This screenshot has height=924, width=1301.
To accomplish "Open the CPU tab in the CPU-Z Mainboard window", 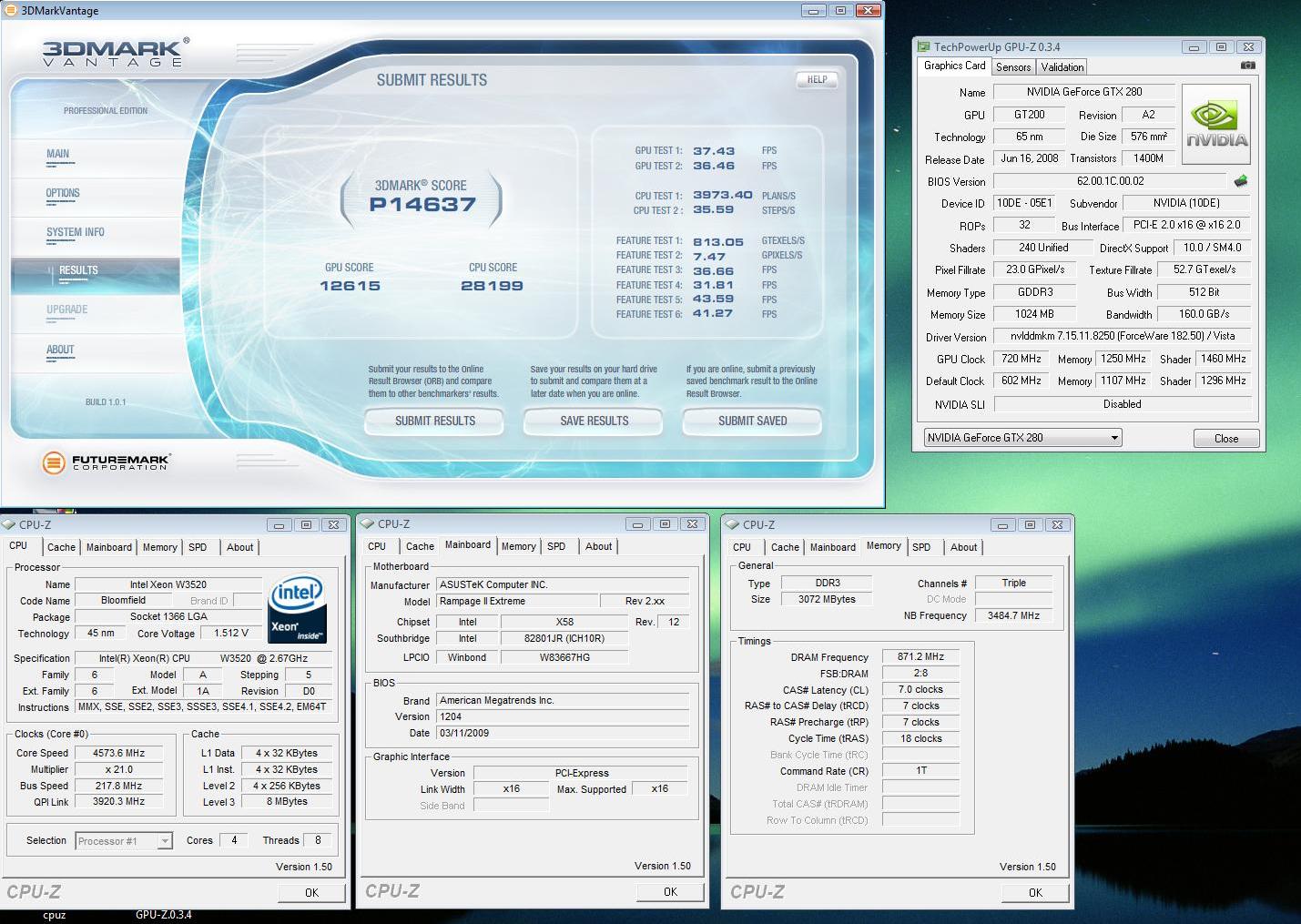I will (x=377, y=546).
